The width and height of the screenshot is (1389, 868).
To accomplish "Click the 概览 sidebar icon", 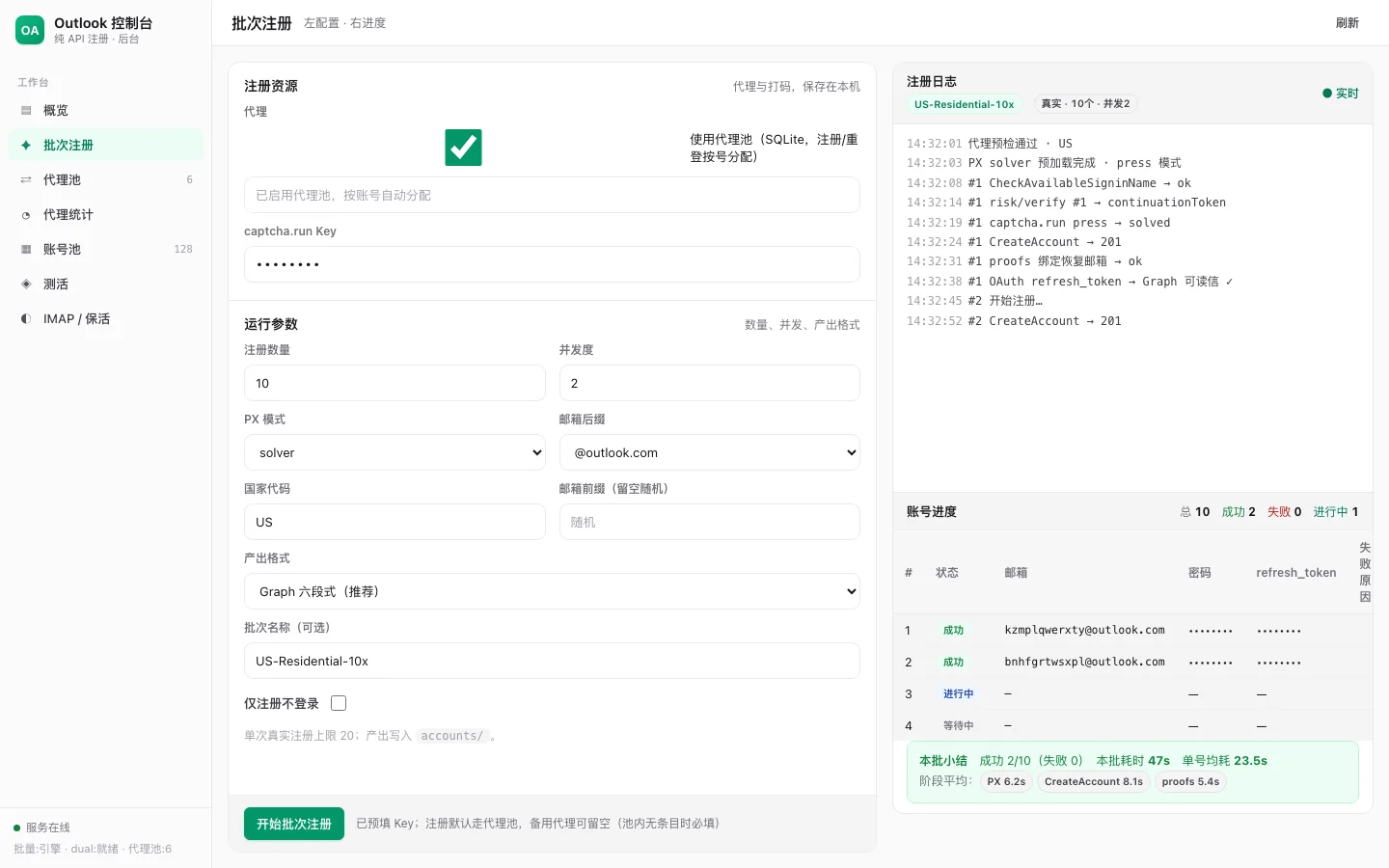I will (26, 111).
